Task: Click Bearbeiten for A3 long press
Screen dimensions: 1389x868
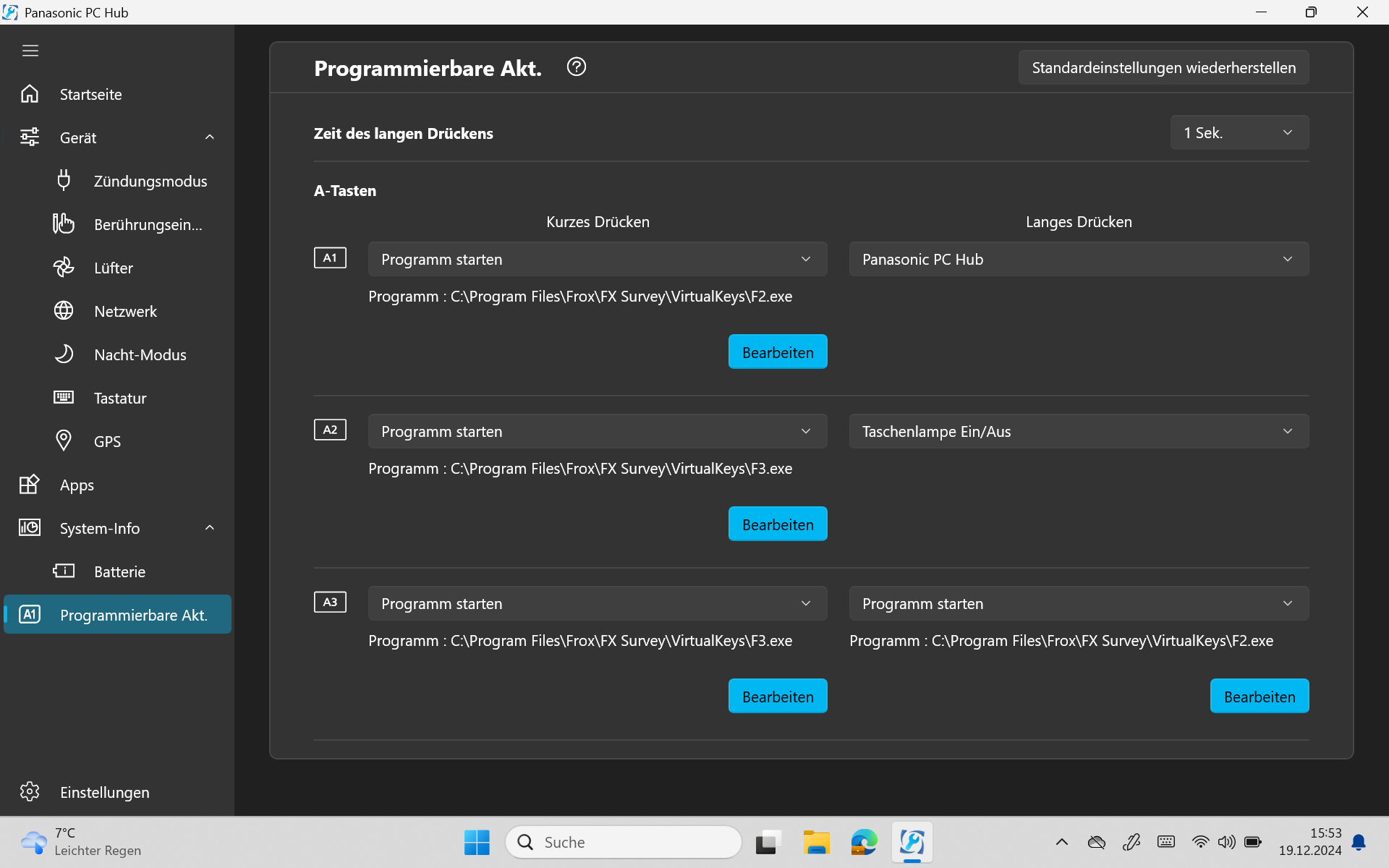Action: tap(1259, 696)
